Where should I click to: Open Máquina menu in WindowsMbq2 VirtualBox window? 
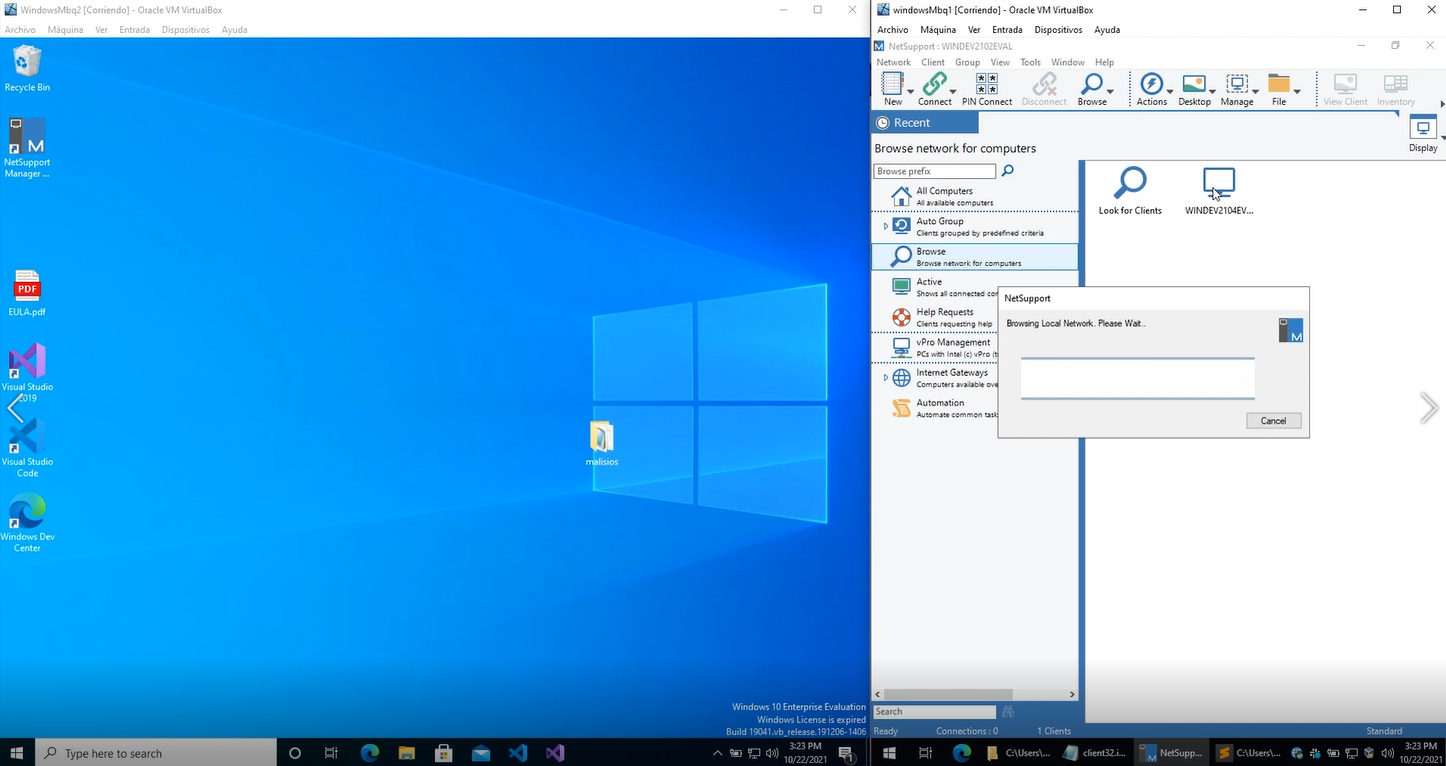pyautogui.click(x=65, y=30)
